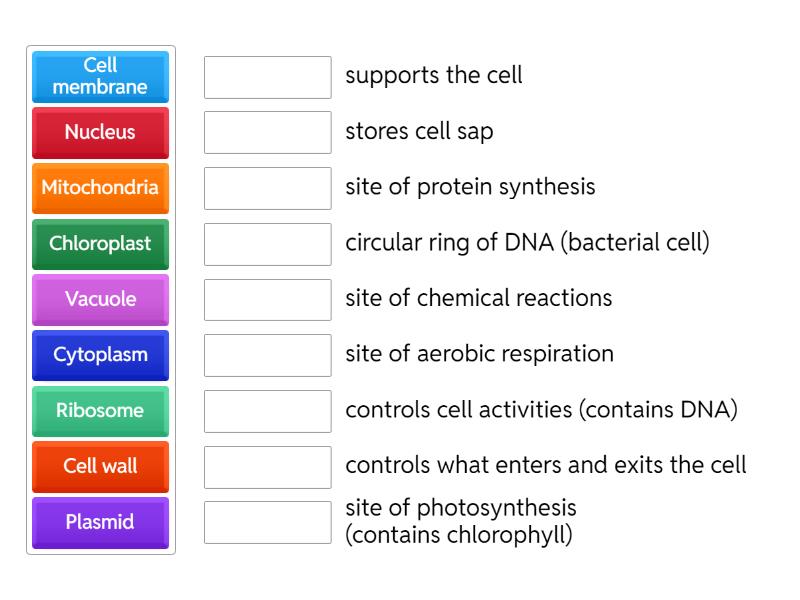800x600 pixels.
Task: Pick the orange Mitochondria tile
Action: tap(100, 188)
